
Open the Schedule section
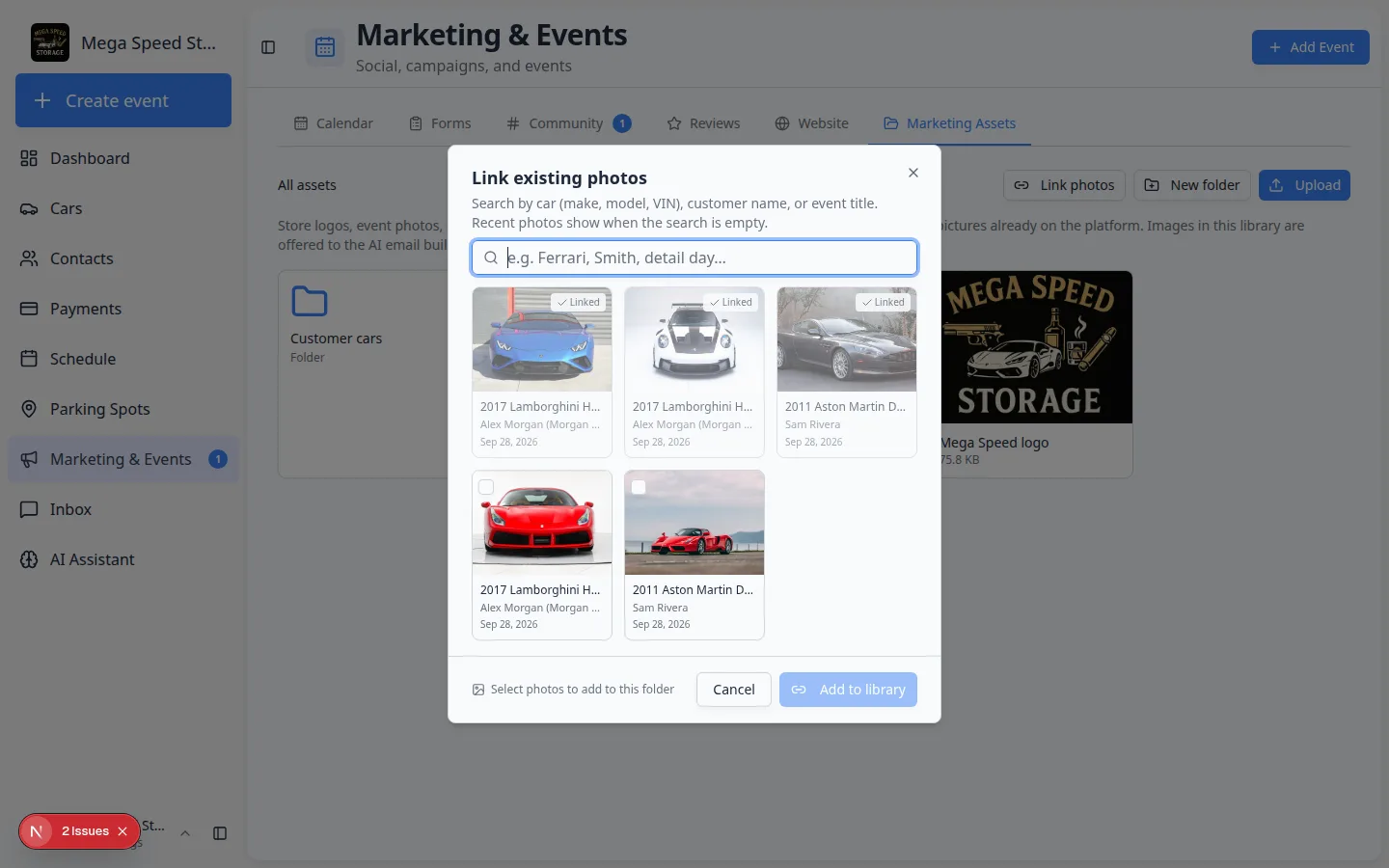tap(123, 359)
